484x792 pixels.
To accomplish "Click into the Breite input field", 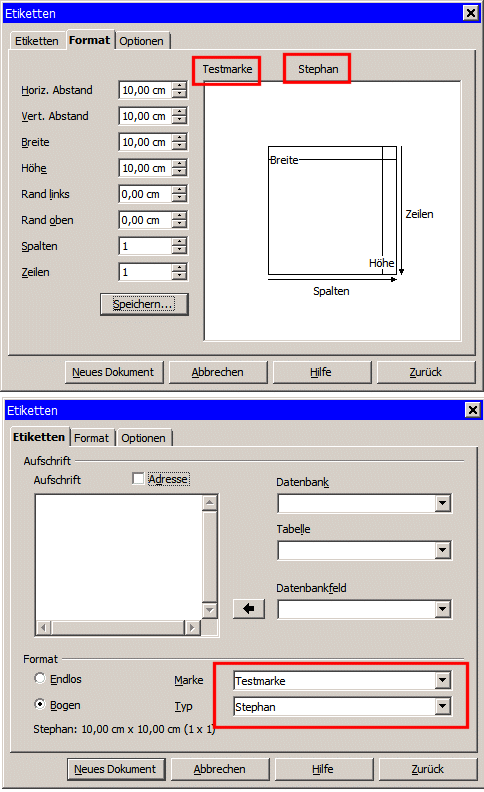I will click(145, 142).
